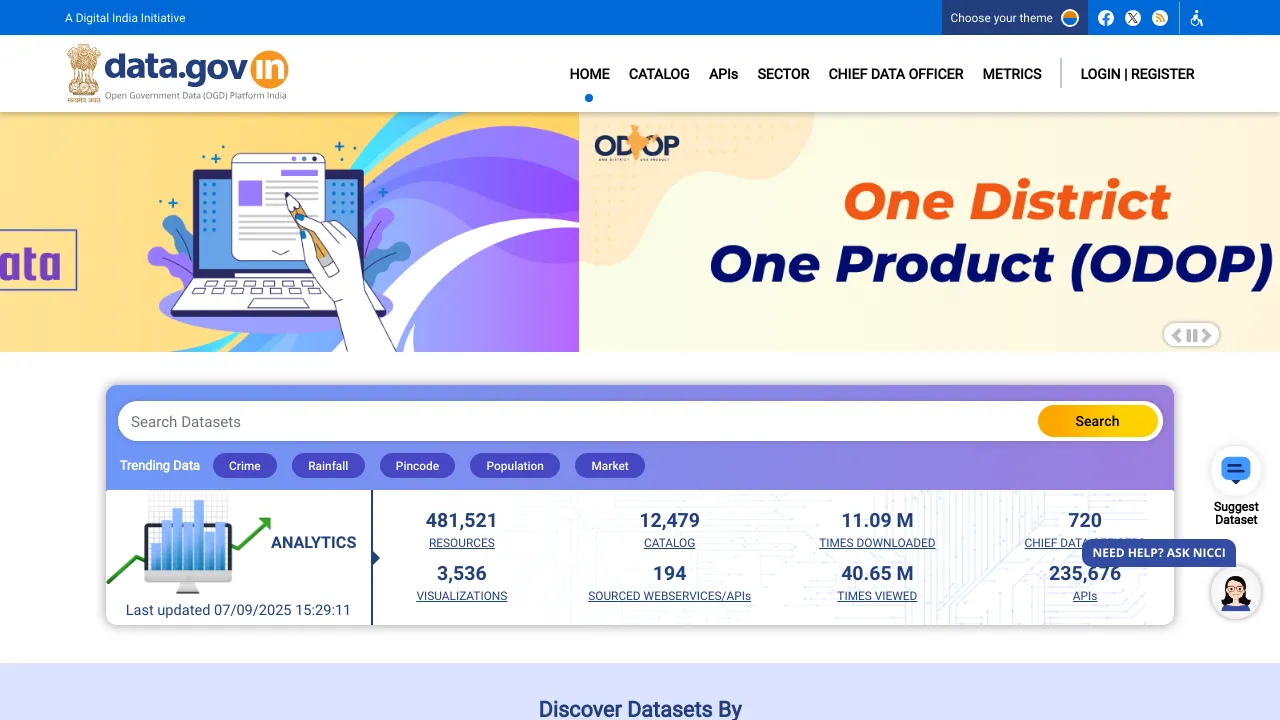Open the SECTOR menu item

pos(783,74)
